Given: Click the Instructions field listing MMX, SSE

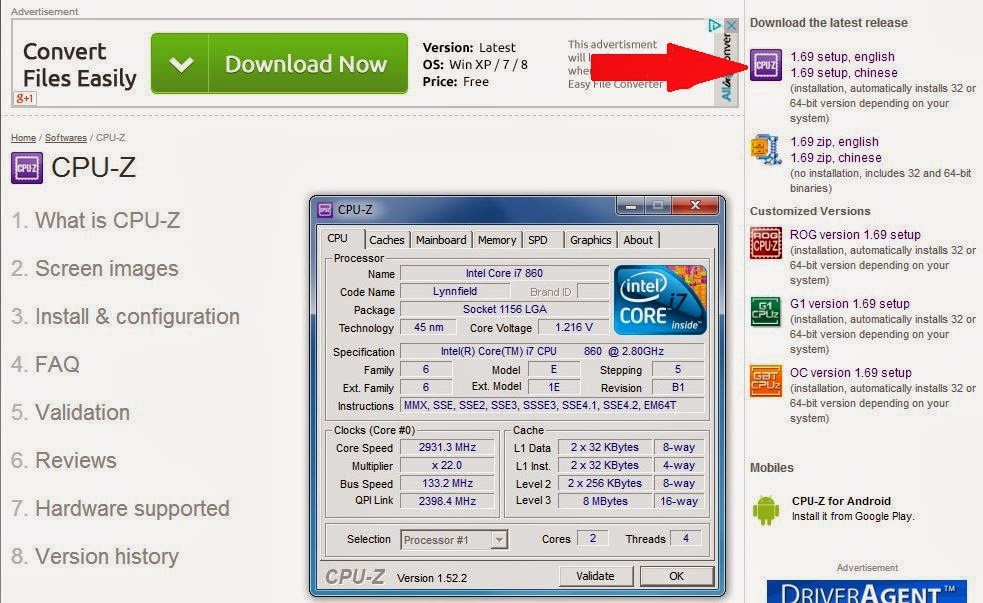Looking at the screenshot, I should tap(552, 406).
